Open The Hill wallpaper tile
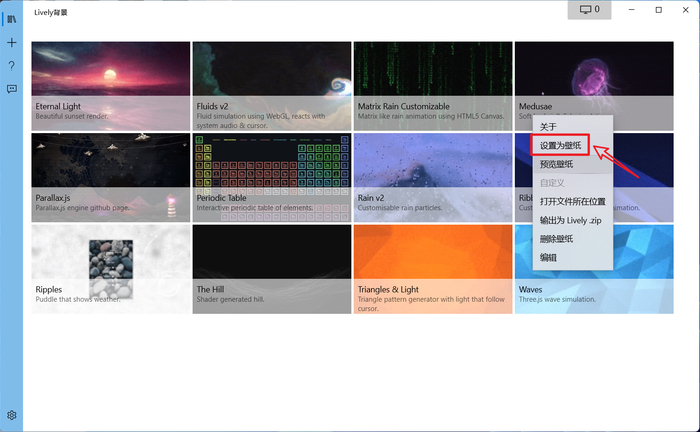The width and height of the screenshot is (700, 432). [x=271, y=265]
